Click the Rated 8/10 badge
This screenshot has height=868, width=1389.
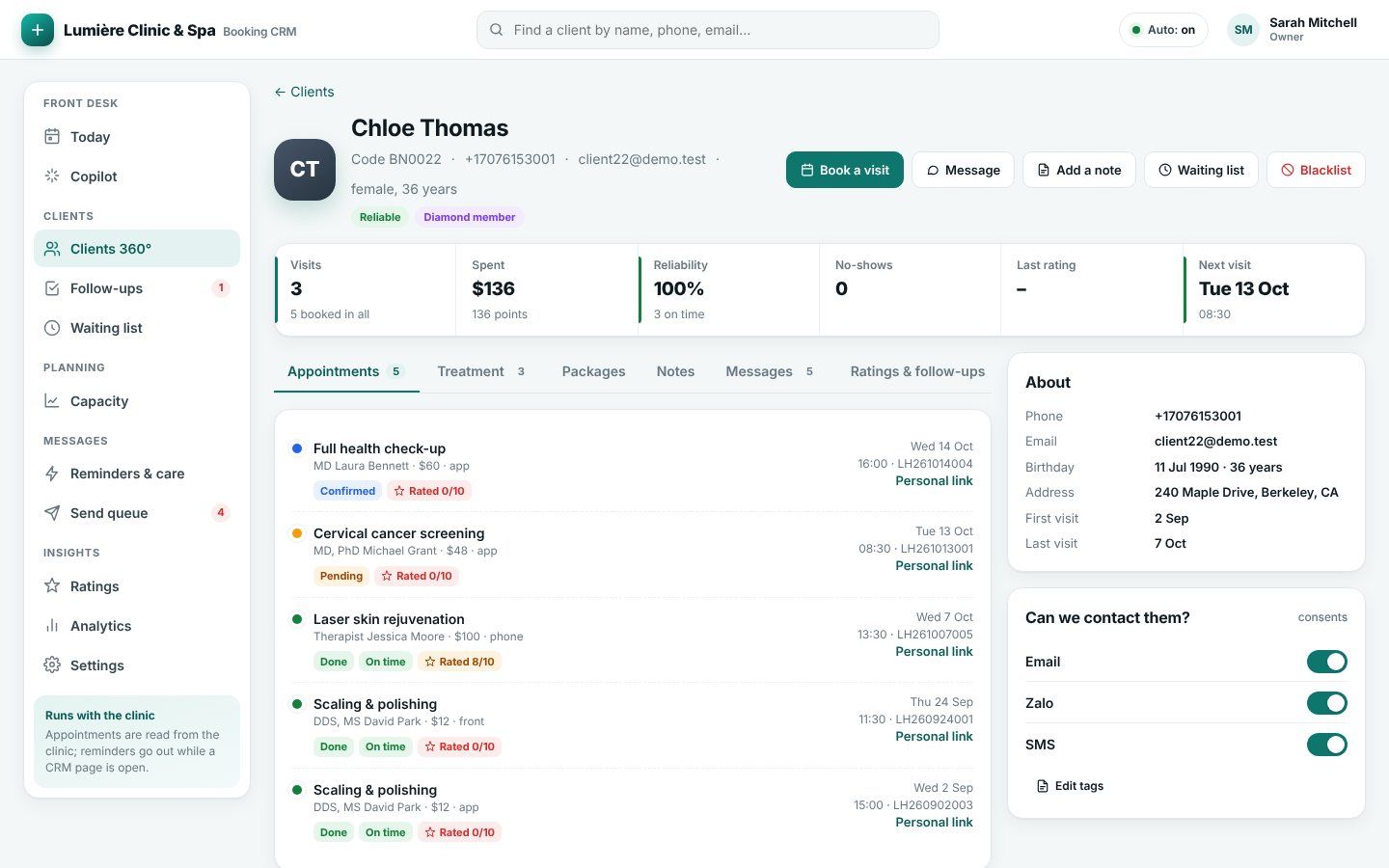[459, 662]
